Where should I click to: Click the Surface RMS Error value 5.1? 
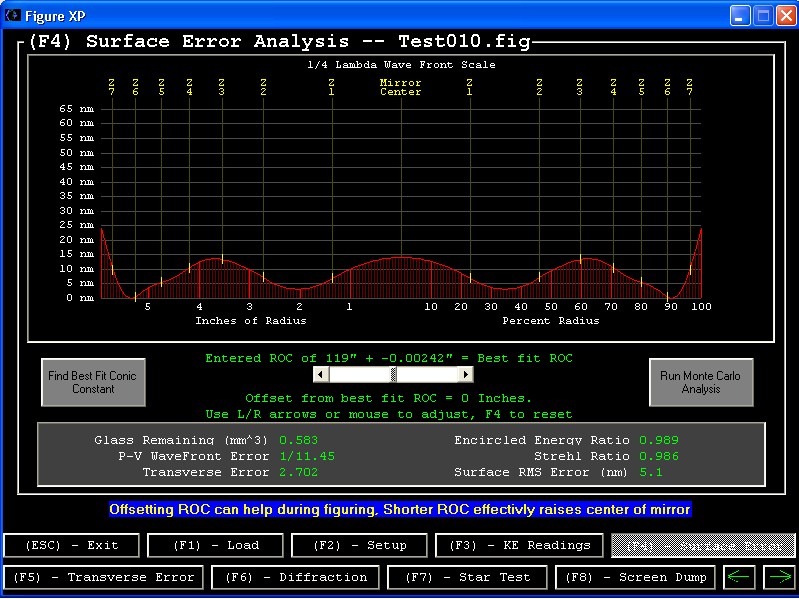click(651, 472)
